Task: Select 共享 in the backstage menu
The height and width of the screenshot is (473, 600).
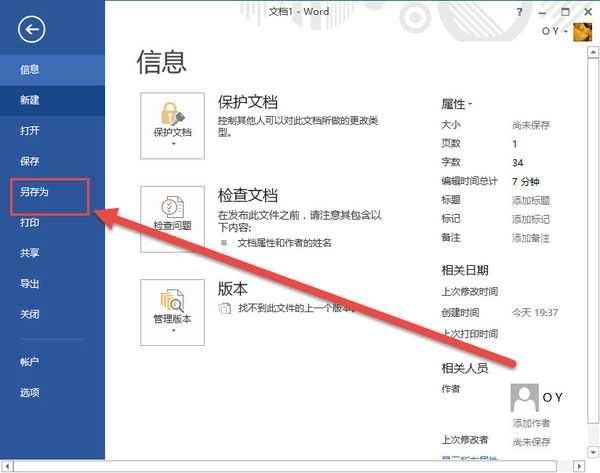Action: 52,253
